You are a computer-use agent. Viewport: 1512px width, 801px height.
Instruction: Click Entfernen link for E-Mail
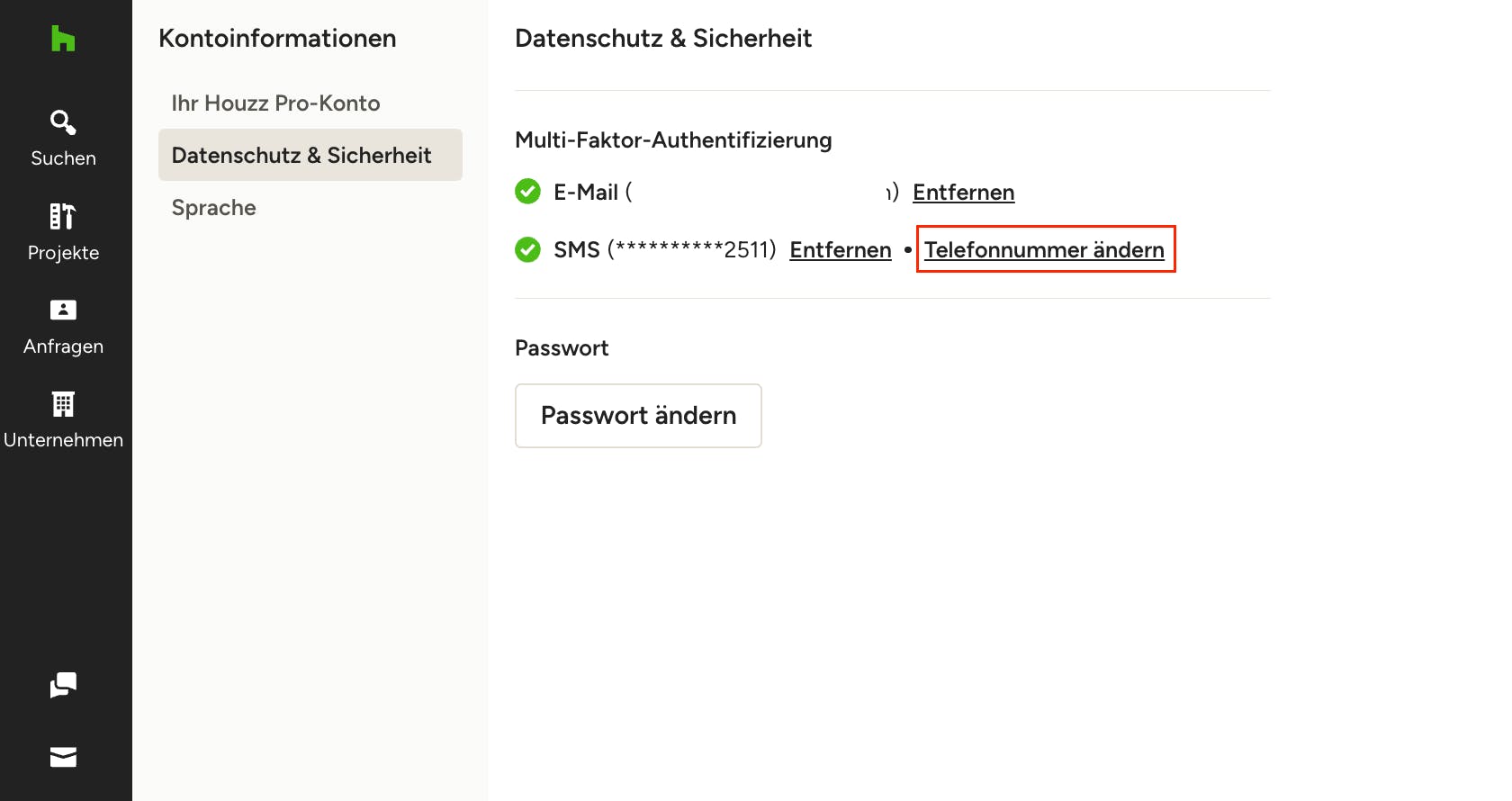[963, 193]
